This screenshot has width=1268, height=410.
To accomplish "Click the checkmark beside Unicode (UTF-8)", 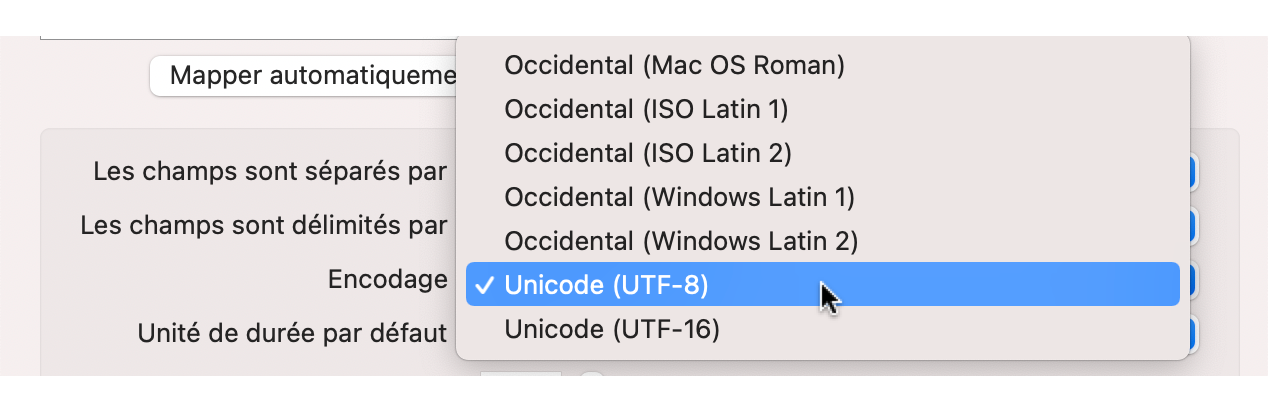I will point(484,285).
